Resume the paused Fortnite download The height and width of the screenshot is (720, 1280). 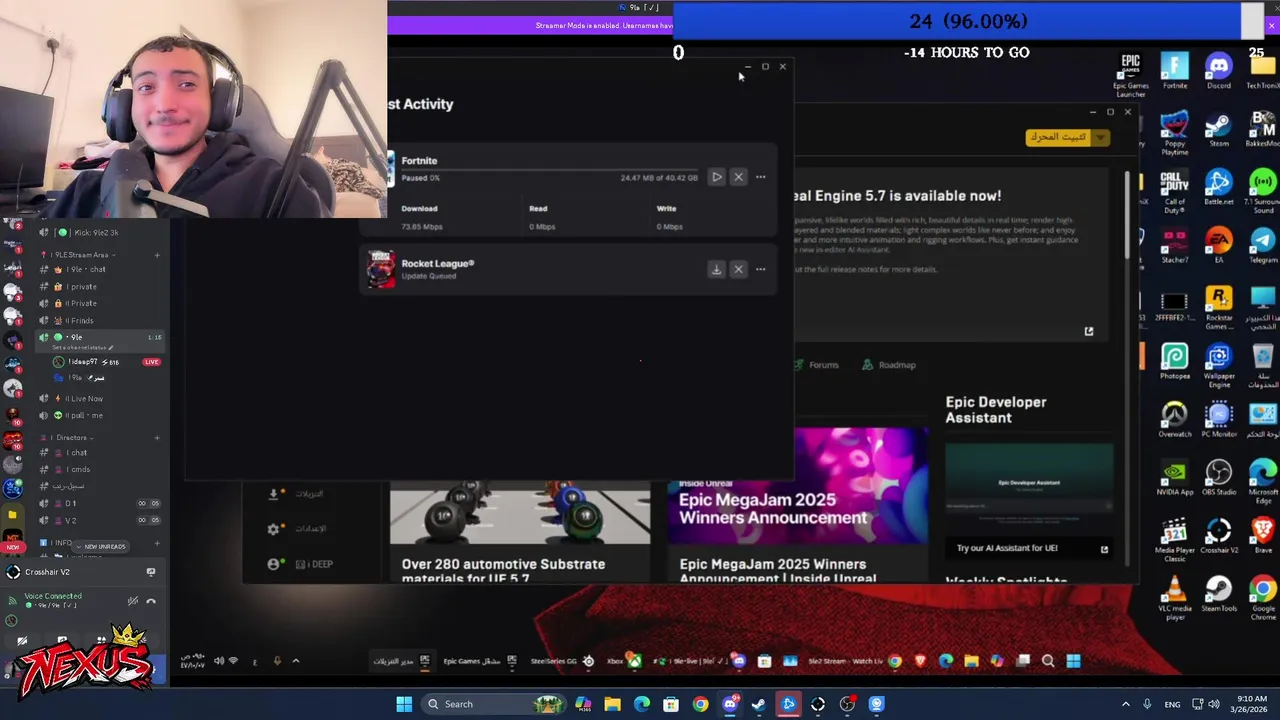click(x=716, y=177)
